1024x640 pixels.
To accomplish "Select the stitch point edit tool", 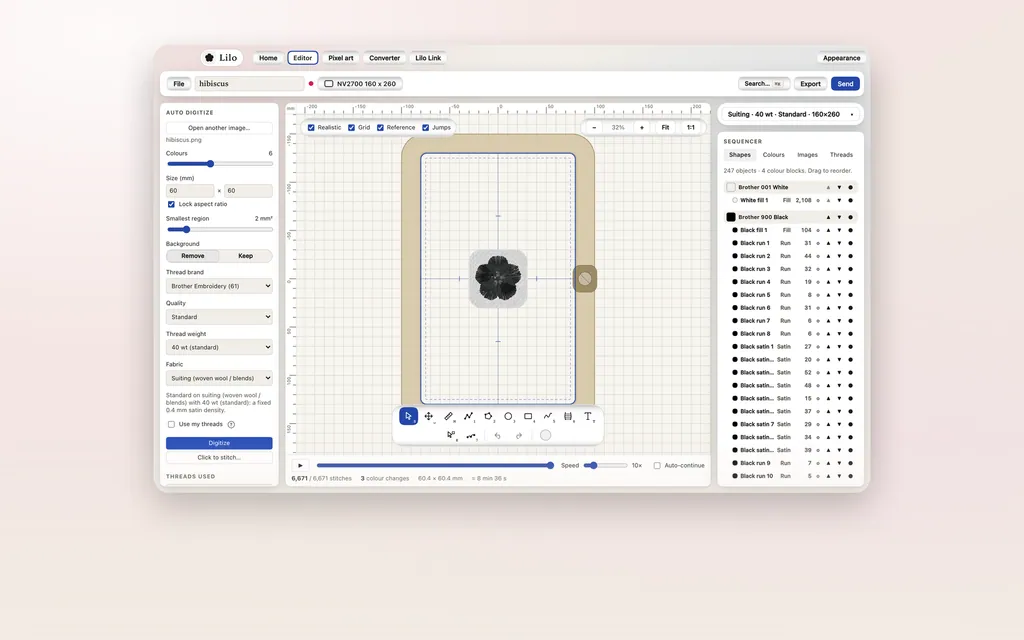I will (471, 435).
